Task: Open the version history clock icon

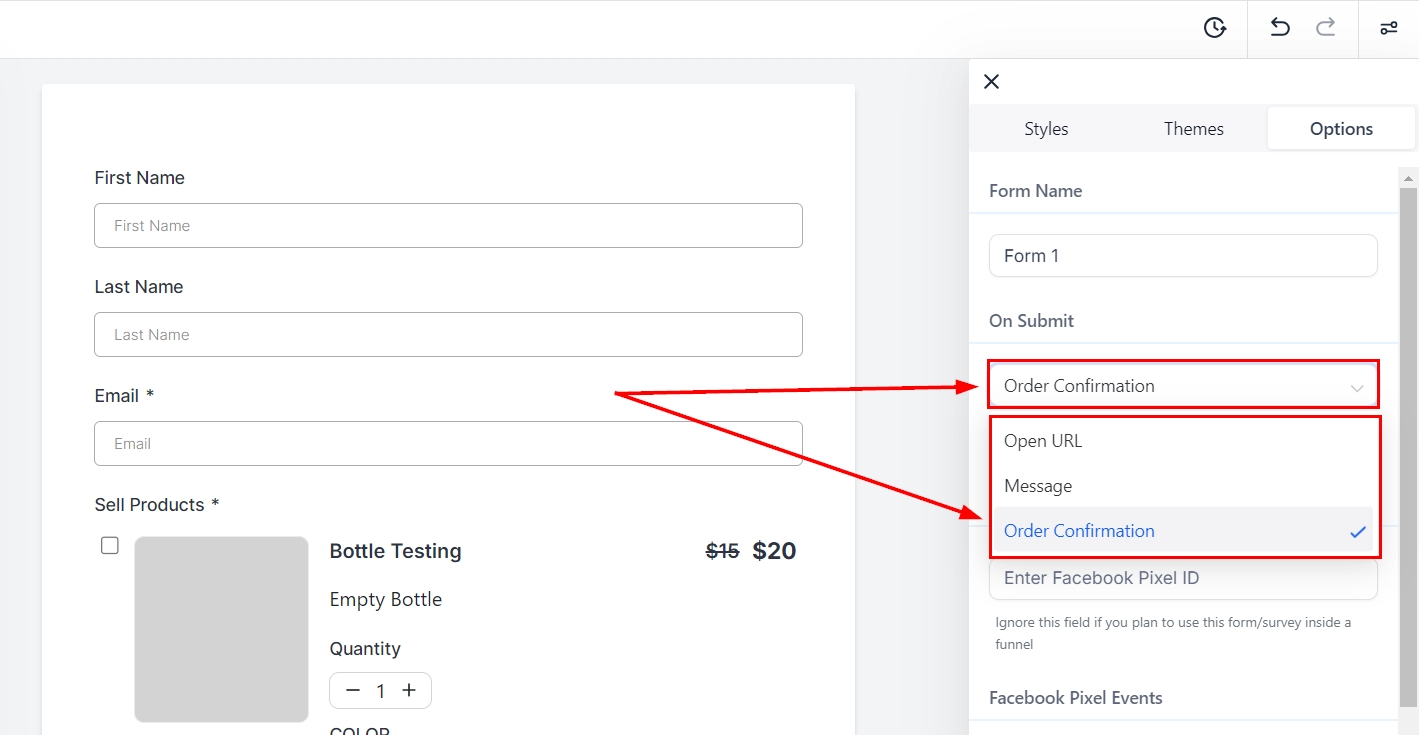Action: (1215, 28)
